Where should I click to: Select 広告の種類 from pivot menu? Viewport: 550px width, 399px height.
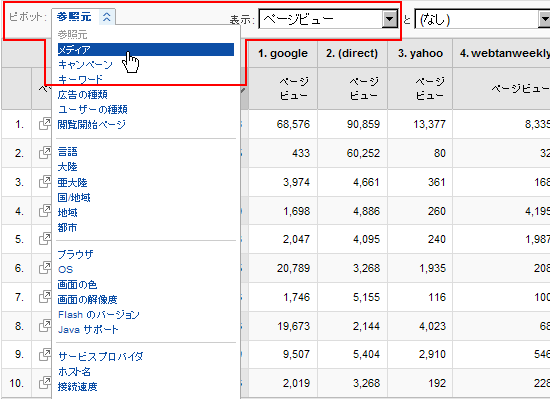pos(82,95)
